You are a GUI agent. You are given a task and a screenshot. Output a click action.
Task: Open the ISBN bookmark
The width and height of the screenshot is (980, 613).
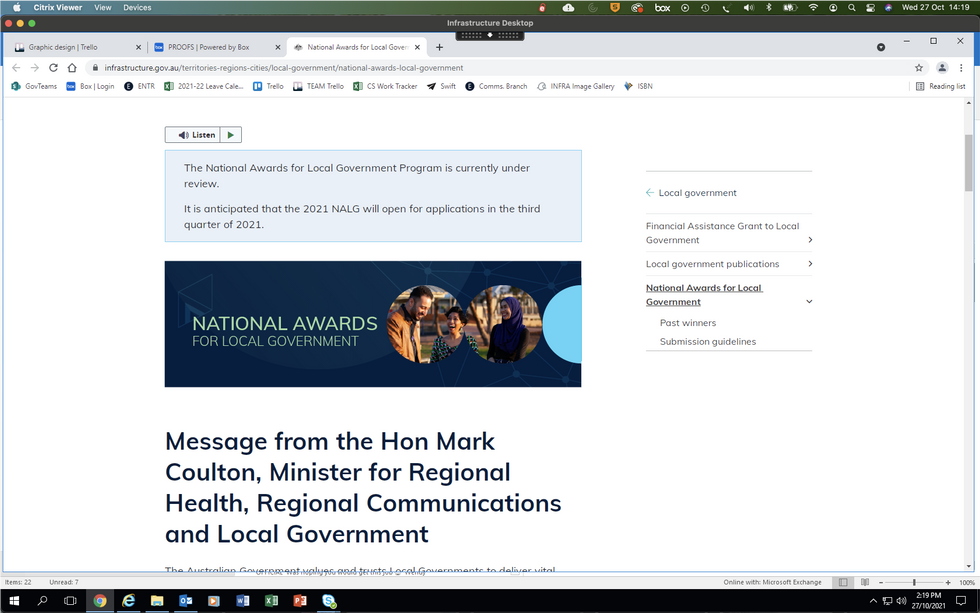638,86
